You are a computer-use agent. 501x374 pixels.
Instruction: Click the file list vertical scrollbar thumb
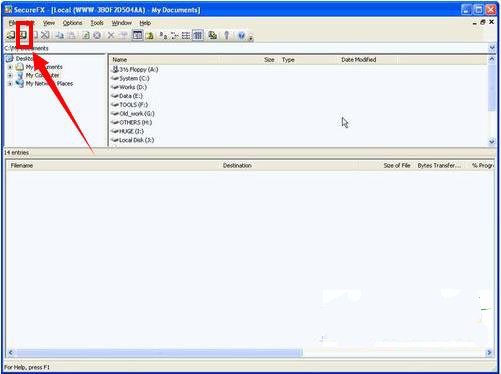coord(492,87)
